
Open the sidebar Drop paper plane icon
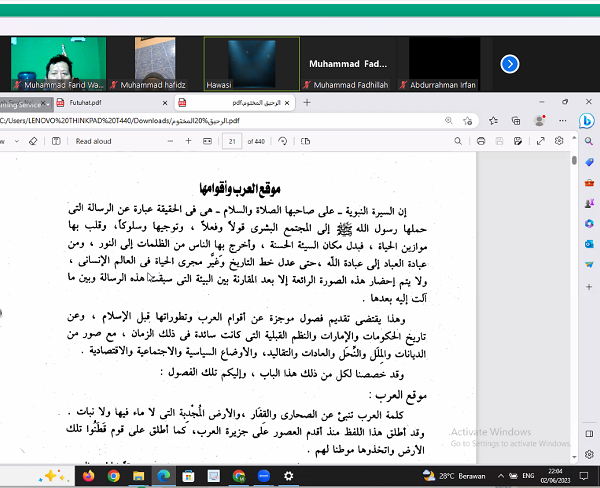coord(589,264)
